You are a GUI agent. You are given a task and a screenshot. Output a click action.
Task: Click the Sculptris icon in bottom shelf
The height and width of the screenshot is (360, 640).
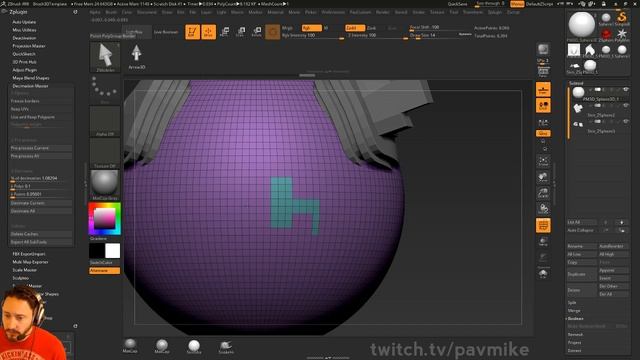226,347
